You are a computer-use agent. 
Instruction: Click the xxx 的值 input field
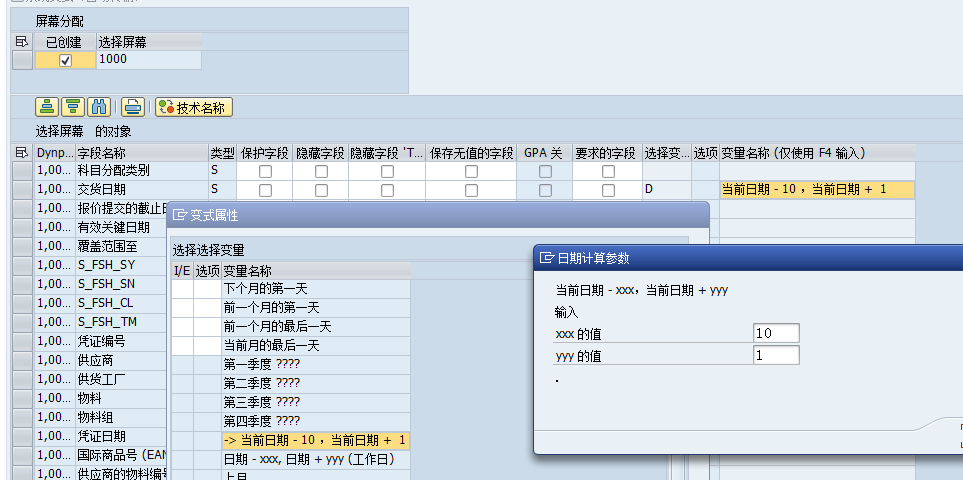click(x=776, y=333)
